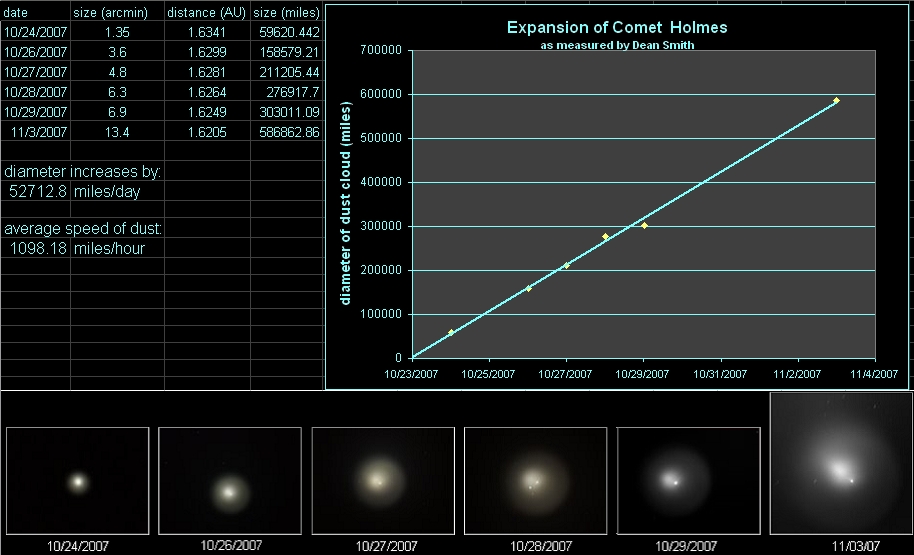Open the comet image dated 10/29/2007
Image resolution: width=914 pixels, height=555 pixels.
(688, 480)
